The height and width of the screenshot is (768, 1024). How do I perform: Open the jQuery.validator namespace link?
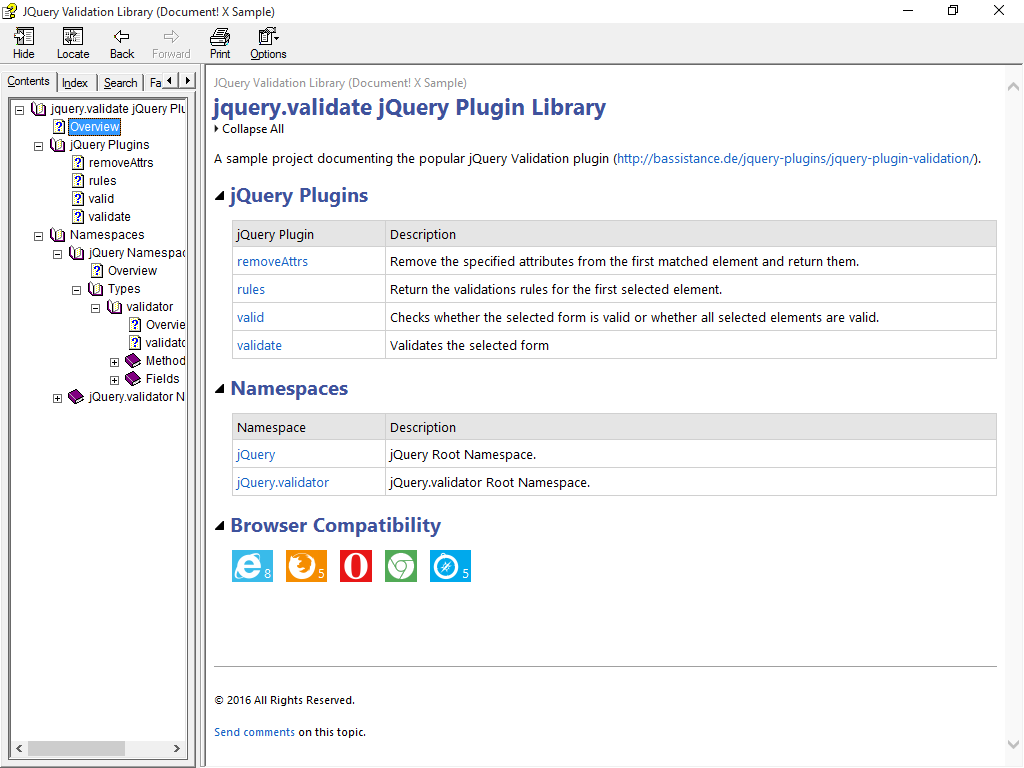click(x=282, y=483)
